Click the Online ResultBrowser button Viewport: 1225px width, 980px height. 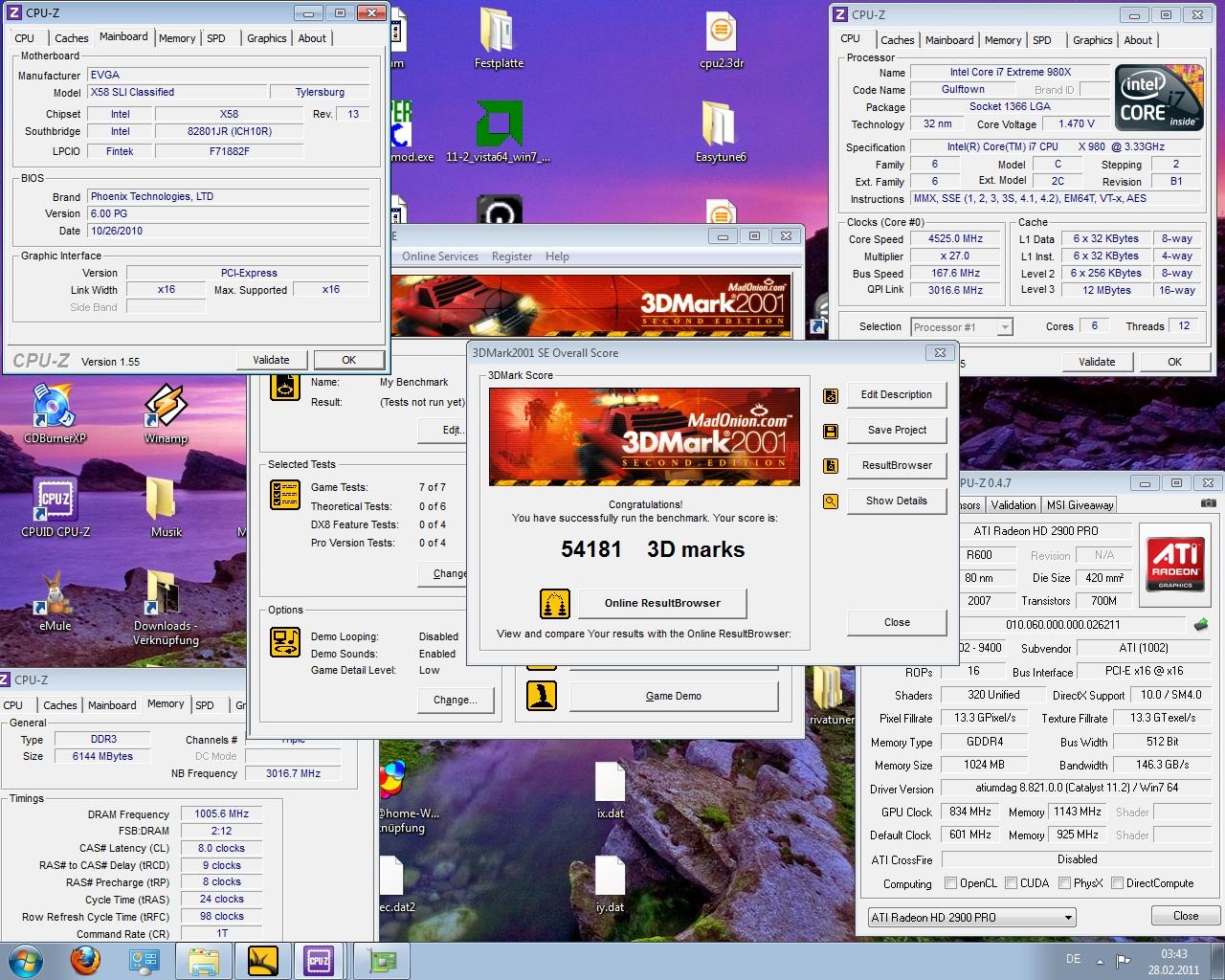point(662,603)
